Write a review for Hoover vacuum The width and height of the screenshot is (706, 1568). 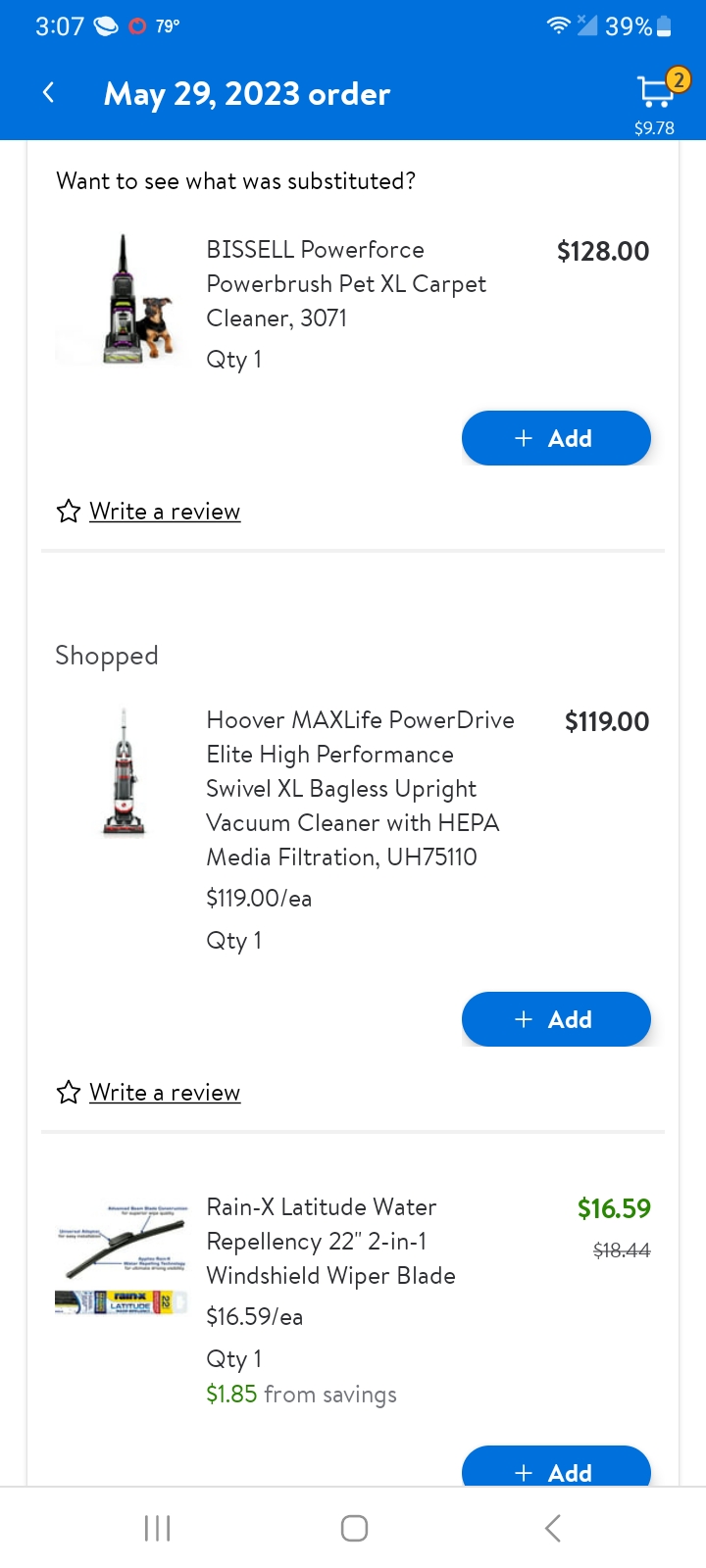coord(165,1093)
